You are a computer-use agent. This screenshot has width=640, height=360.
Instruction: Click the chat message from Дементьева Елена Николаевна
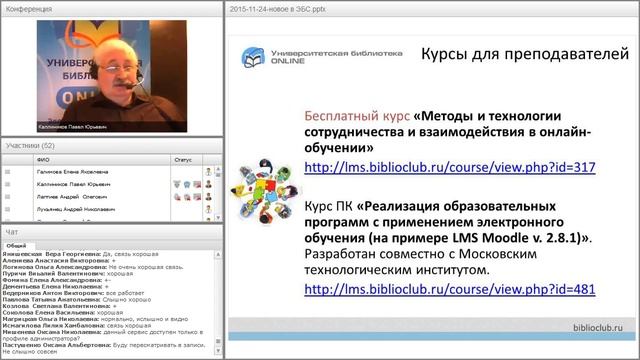[56, 287]
